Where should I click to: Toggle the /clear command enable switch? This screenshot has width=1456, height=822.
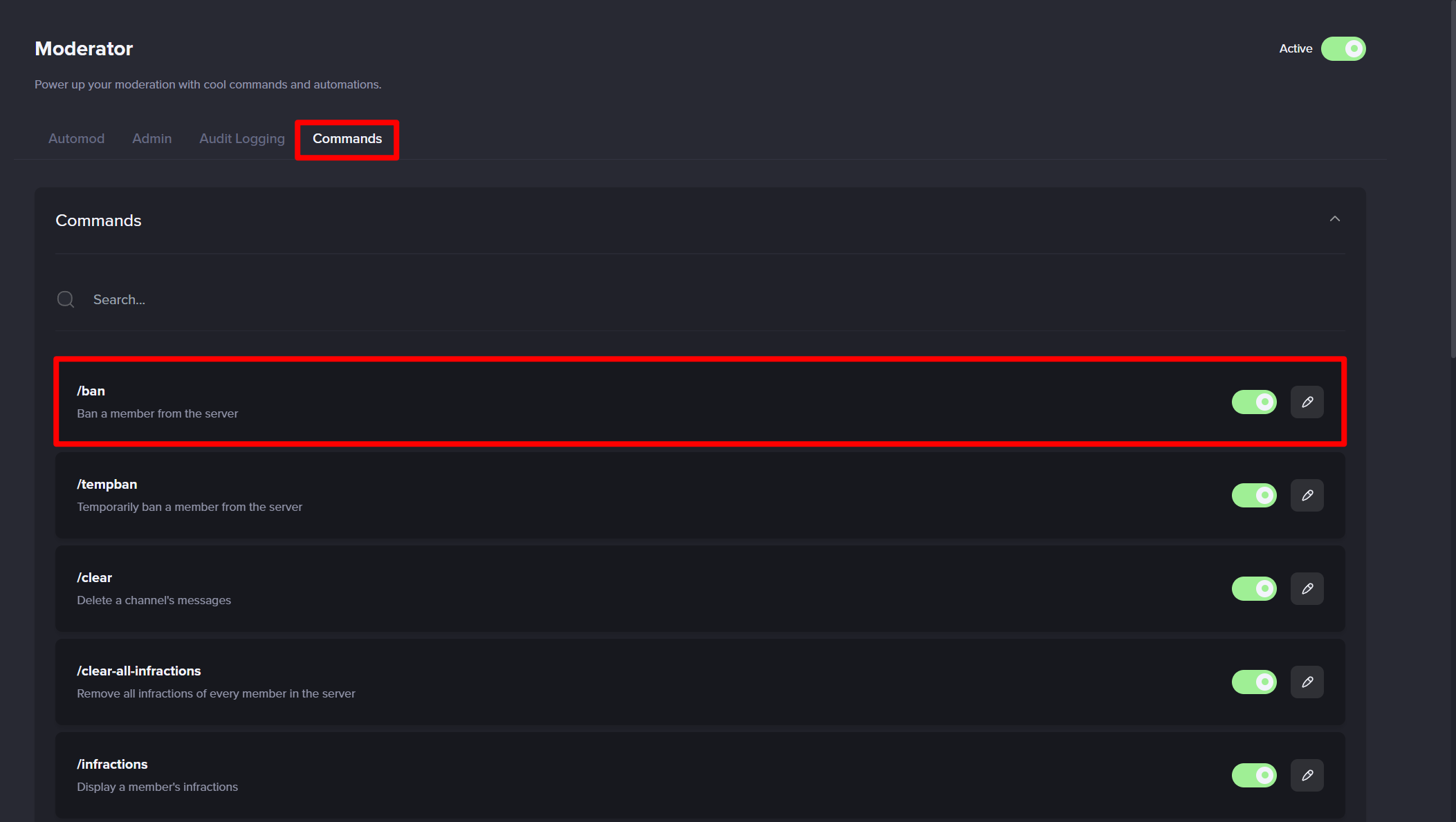[x=1255, y=588]
